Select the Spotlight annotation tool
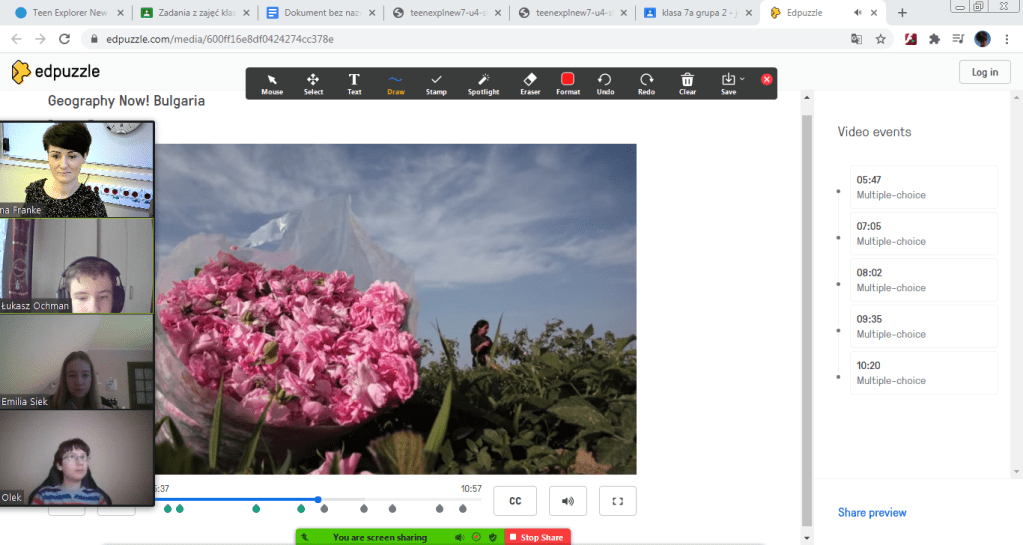This screenshot has height=545, width=1023. coord(483,83)
